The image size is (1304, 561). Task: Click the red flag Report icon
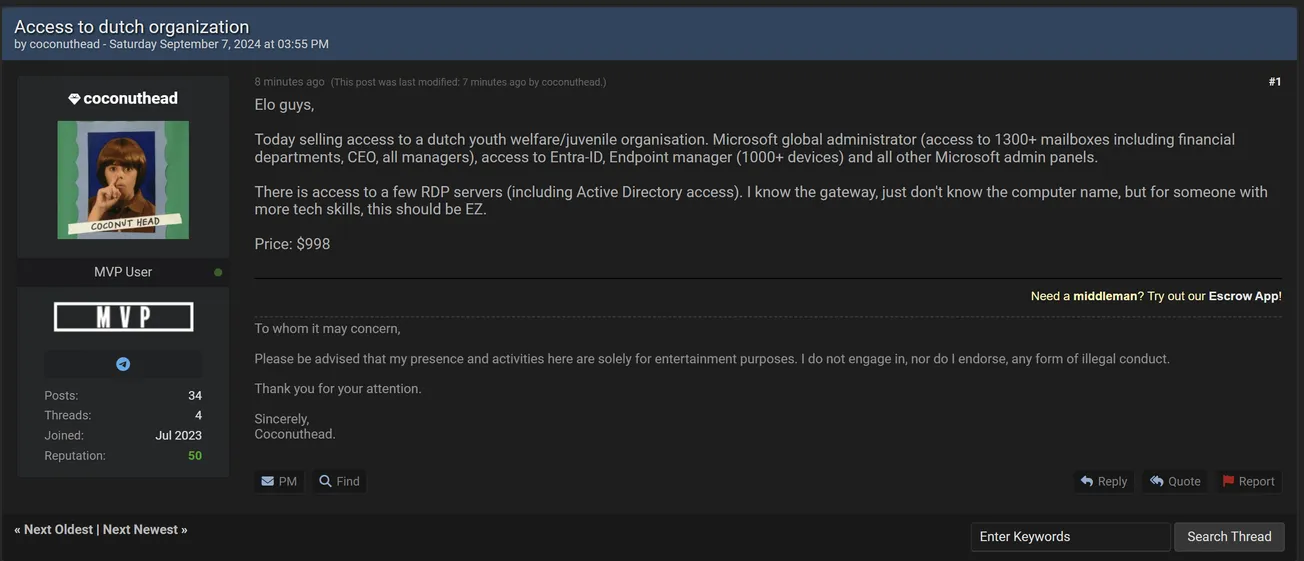click(x=1228, y=481)
